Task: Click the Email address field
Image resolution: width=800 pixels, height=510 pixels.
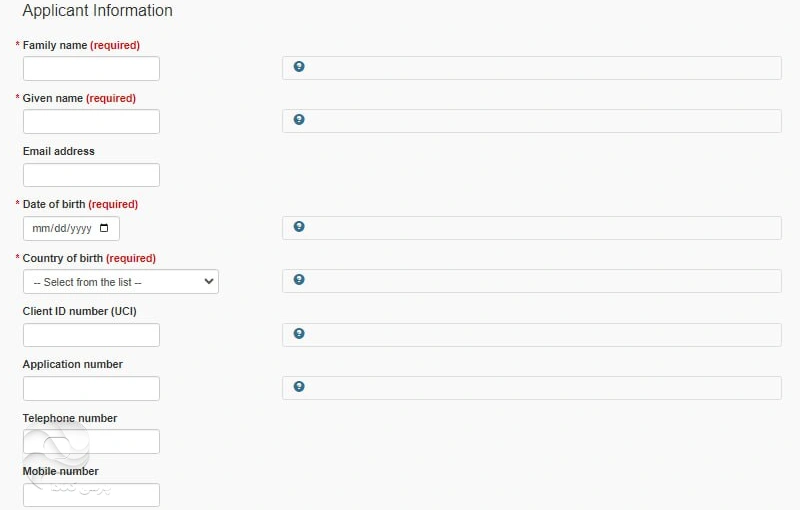Action: 91,175
